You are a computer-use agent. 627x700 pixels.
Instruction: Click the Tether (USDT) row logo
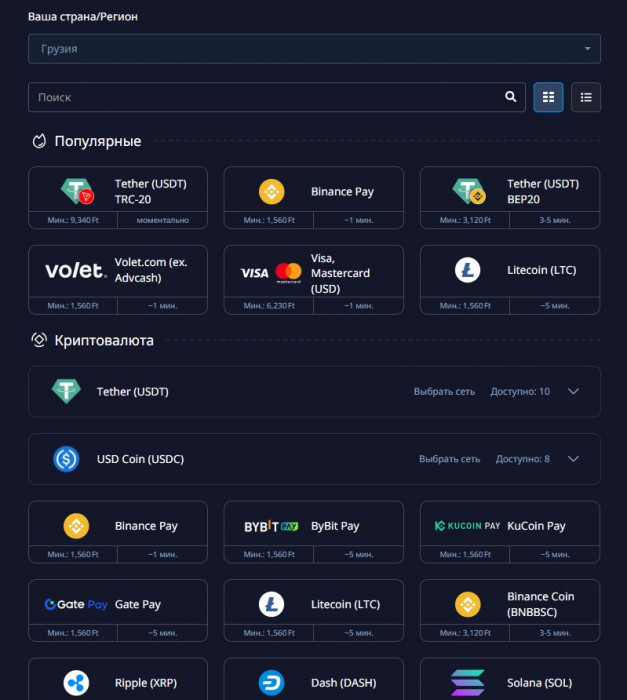[x=66, y=392]
